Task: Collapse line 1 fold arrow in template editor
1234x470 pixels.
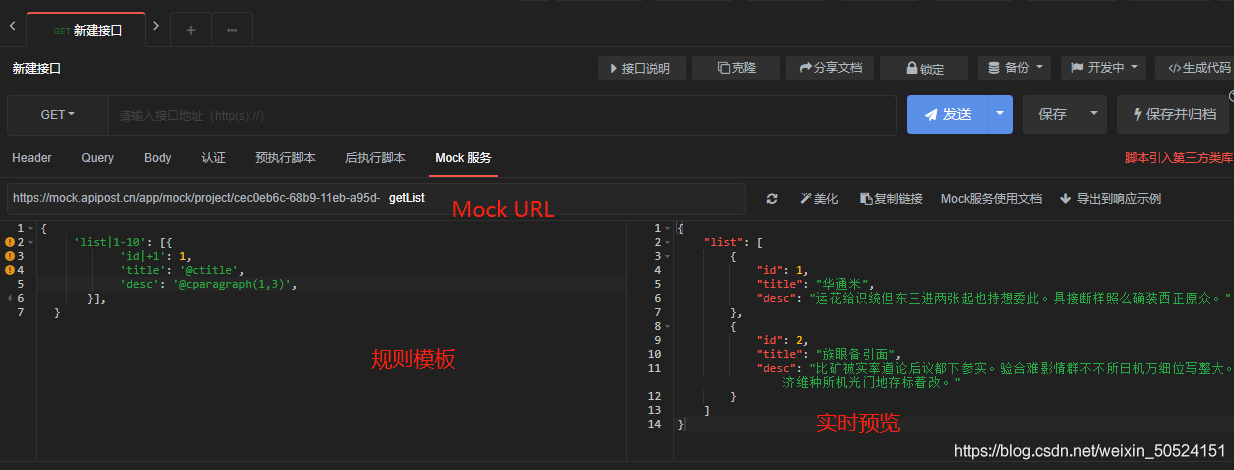Action: tap(31, 228)
